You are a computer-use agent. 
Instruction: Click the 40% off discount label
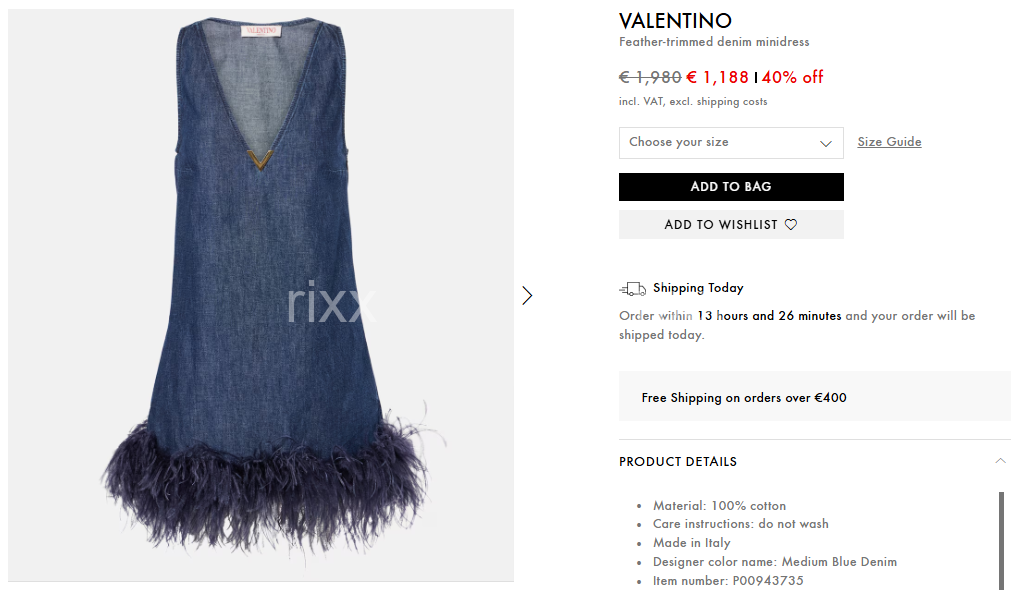[792, 77]
